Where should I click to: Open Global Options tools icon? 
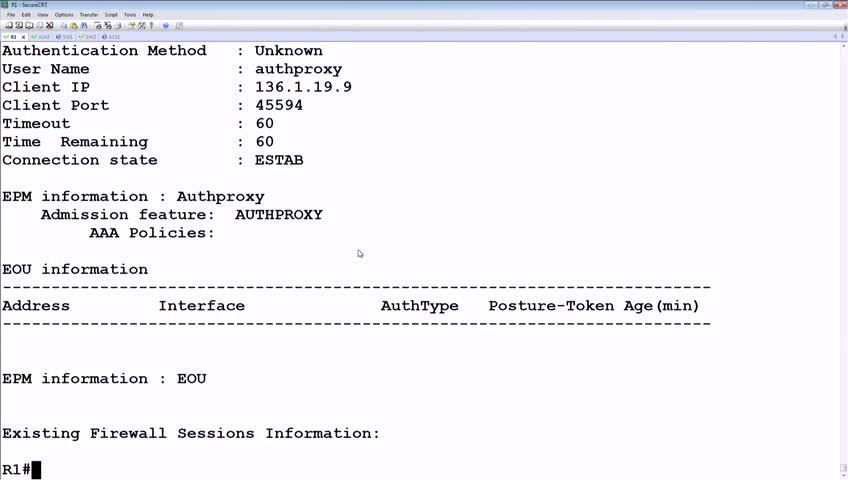coord(142,25)
